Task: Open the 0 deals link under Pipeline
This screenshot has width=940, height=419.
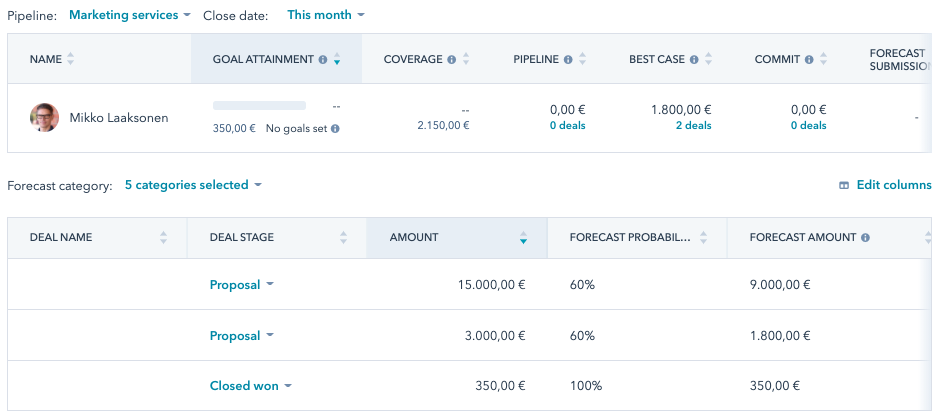Action: pyautogui.click(x=568, y=126)
